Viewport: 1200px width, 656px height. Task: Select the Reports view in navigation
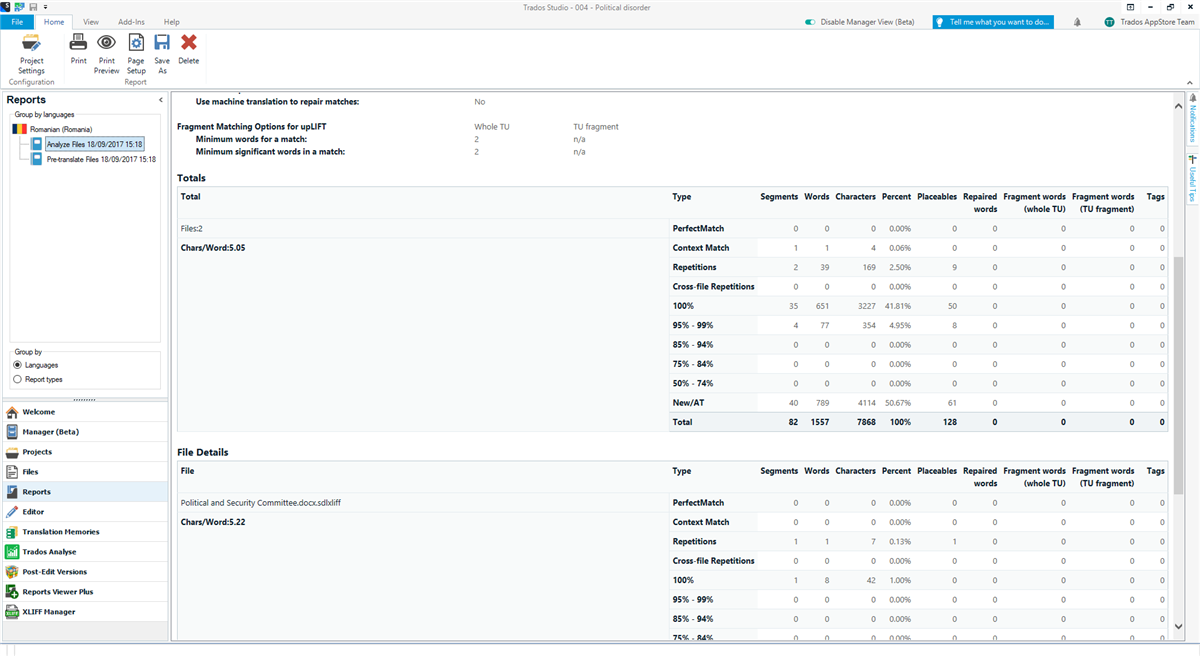[x=85, y=492]
